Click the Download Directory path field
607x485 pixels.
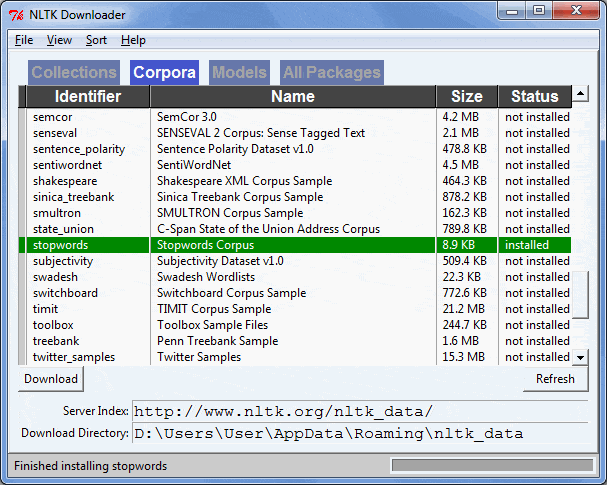(x=360, y=433)
